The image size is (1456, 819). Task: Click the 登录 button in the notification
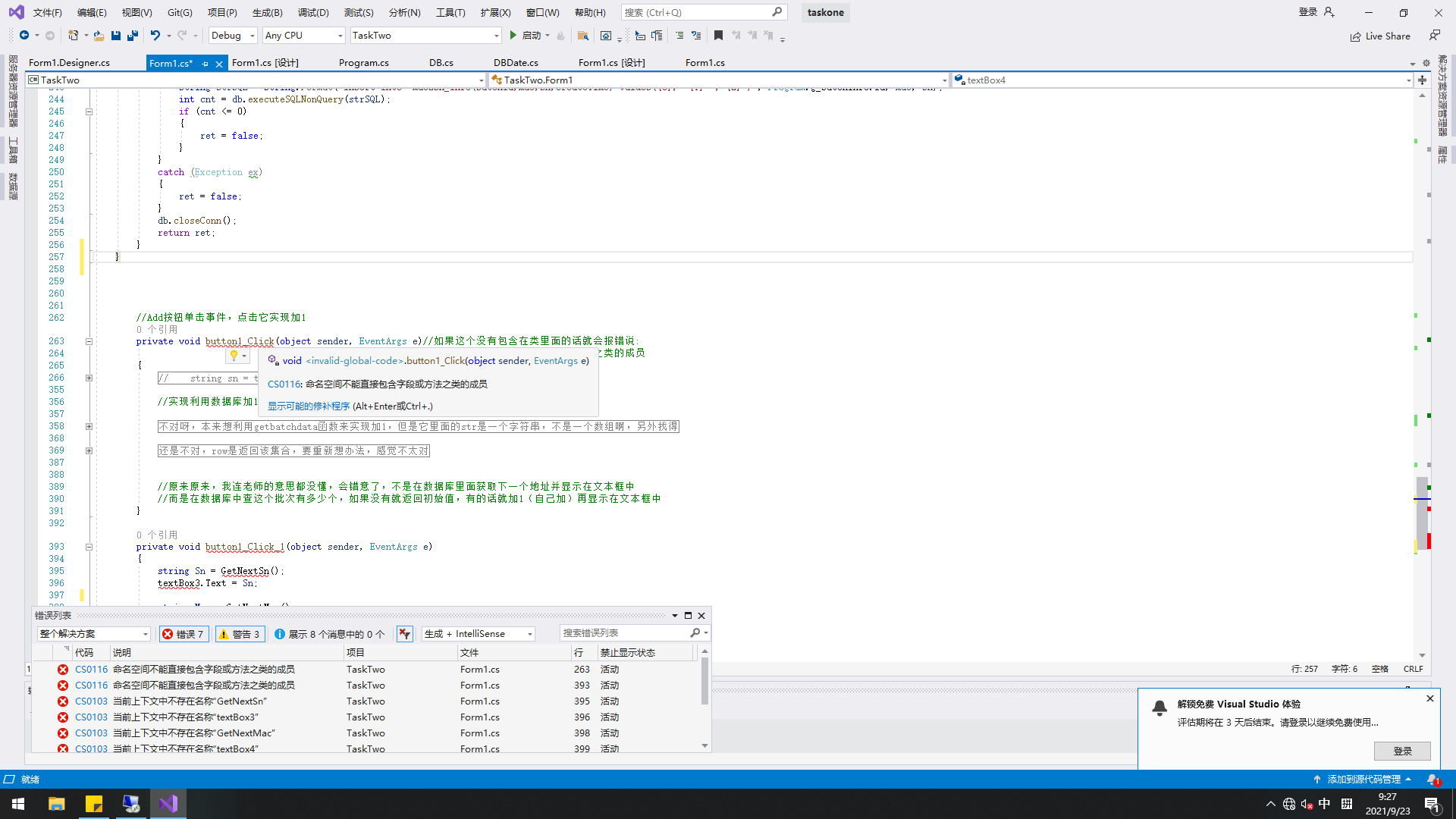(x=1402, y=751)
